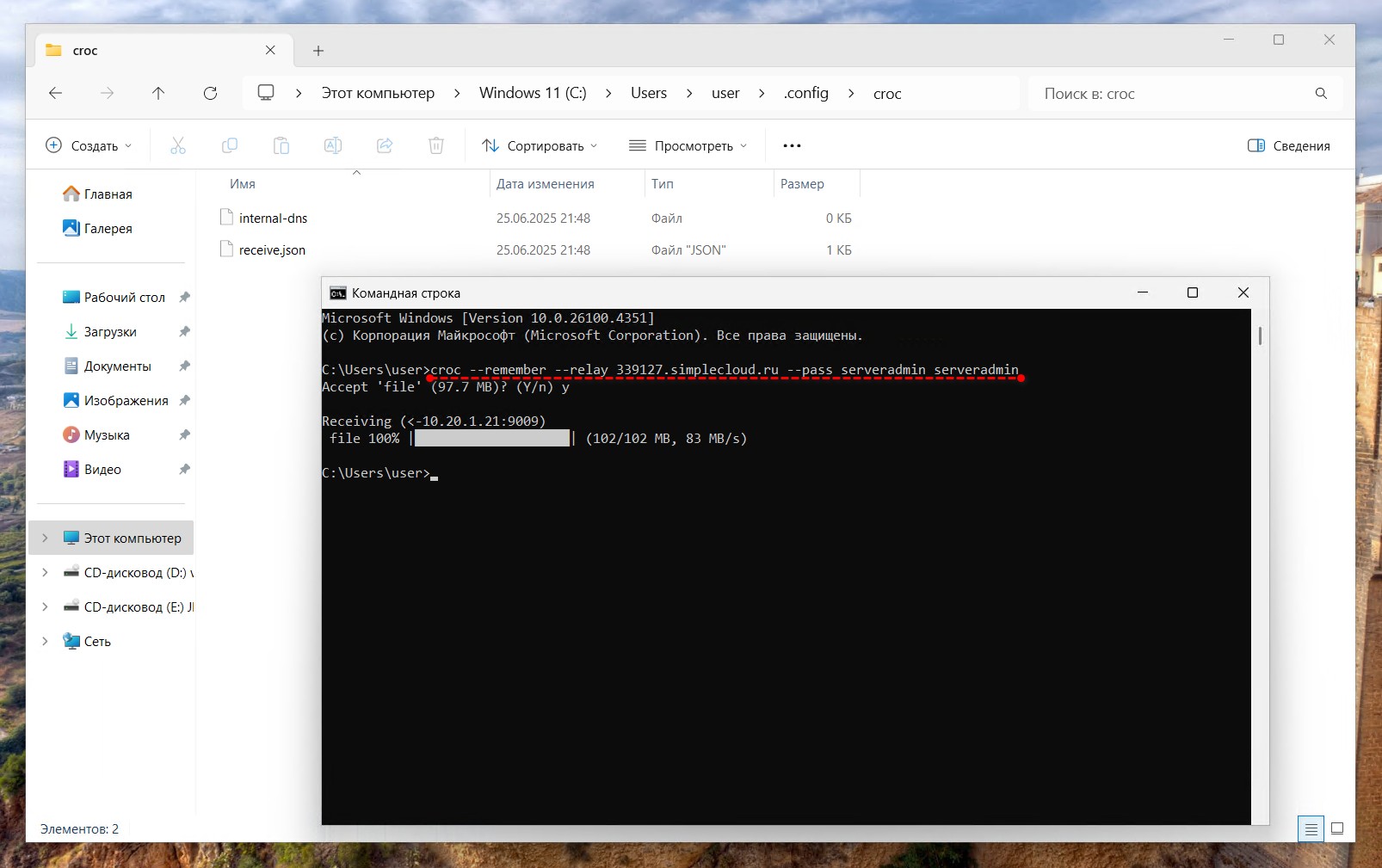Viewport: 1382px width, 868px height.
Task: Click the Refresh button near address bar
Action: pos(210,93)
